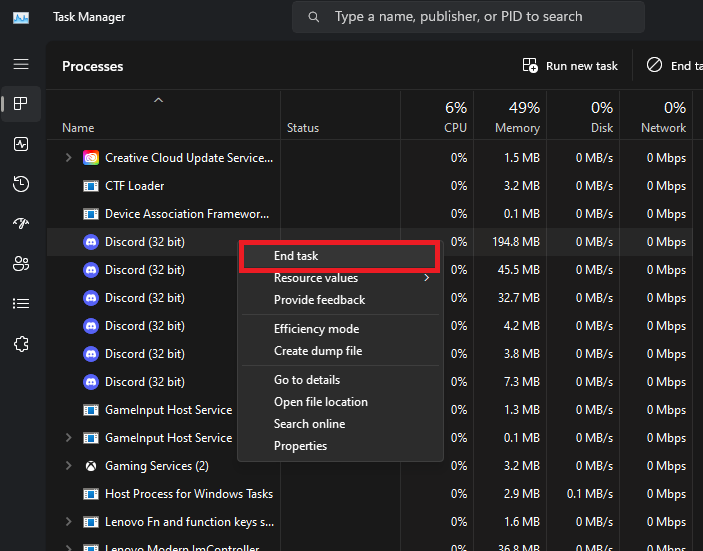Viewport: 703px width, 551px height.
Task: Open the Startup apps page icon
Action: [21, 224]
